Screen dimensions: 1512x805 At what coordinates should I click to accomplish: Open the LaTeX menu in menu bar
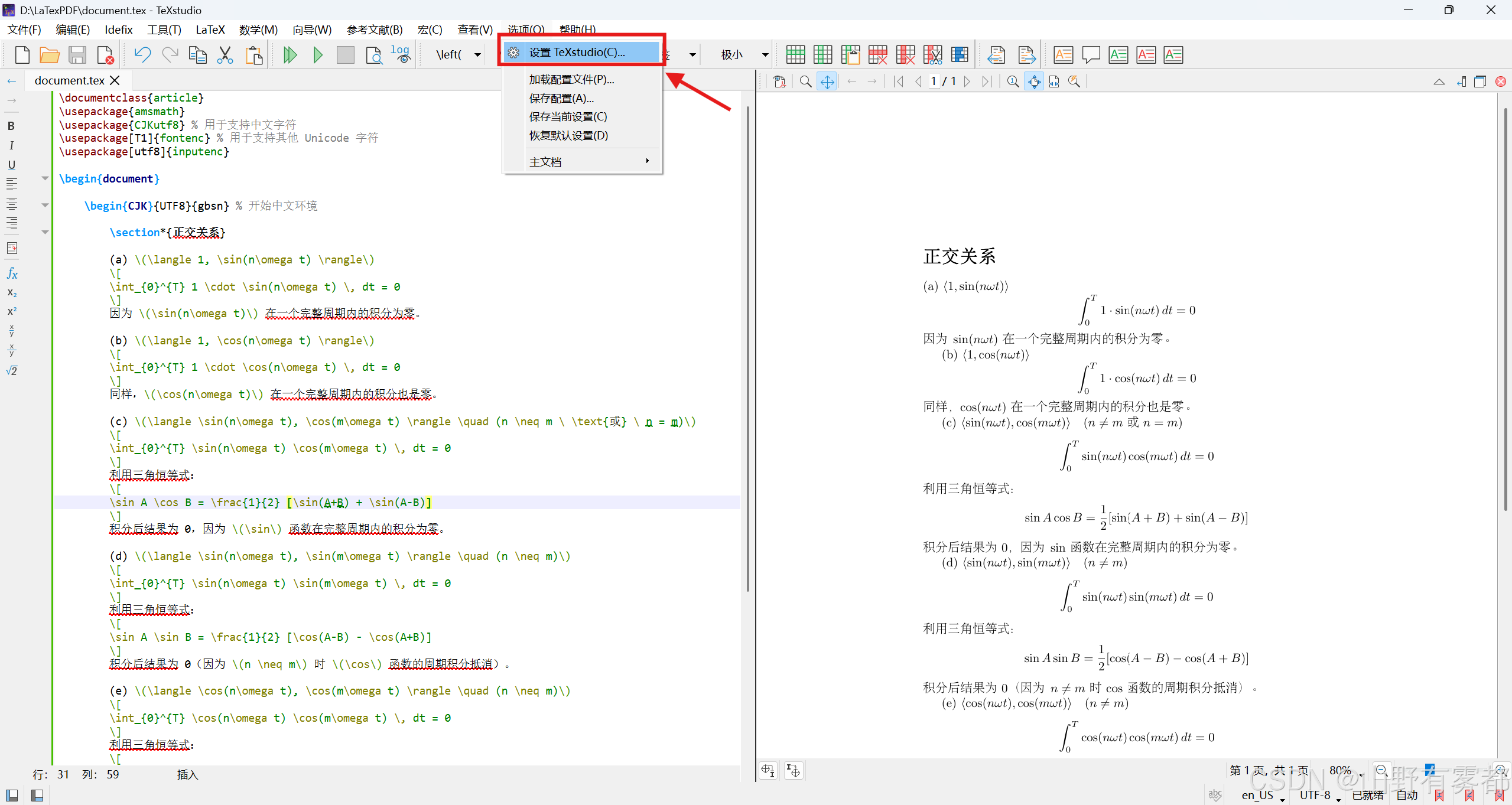pos(210,30)
